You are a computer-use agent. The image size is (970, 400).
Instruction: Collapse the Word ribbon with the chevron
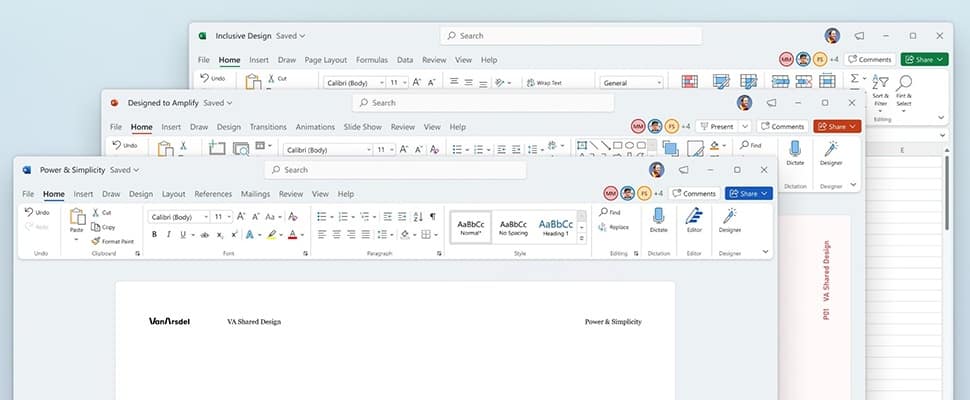pyautogui.click(x=765, y=252)
